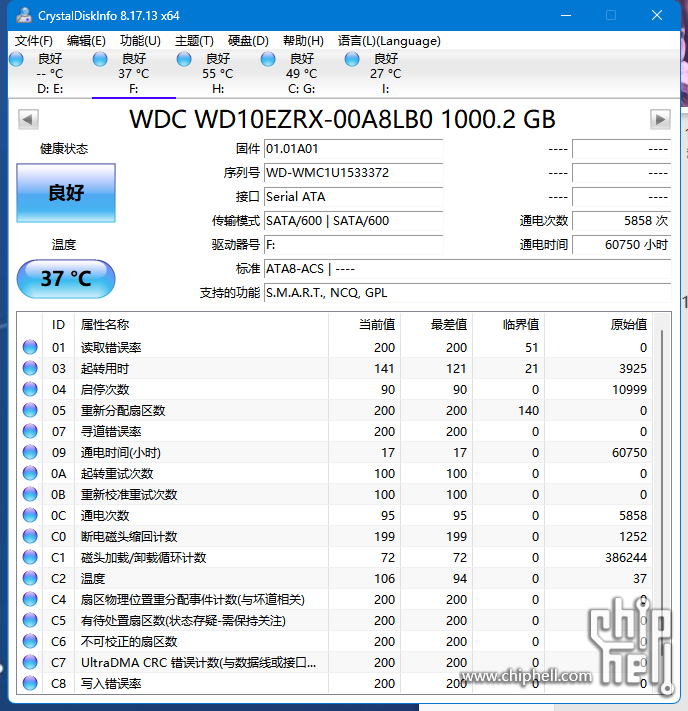Click raw value 1252 in C0 row

tap(633, 536)
